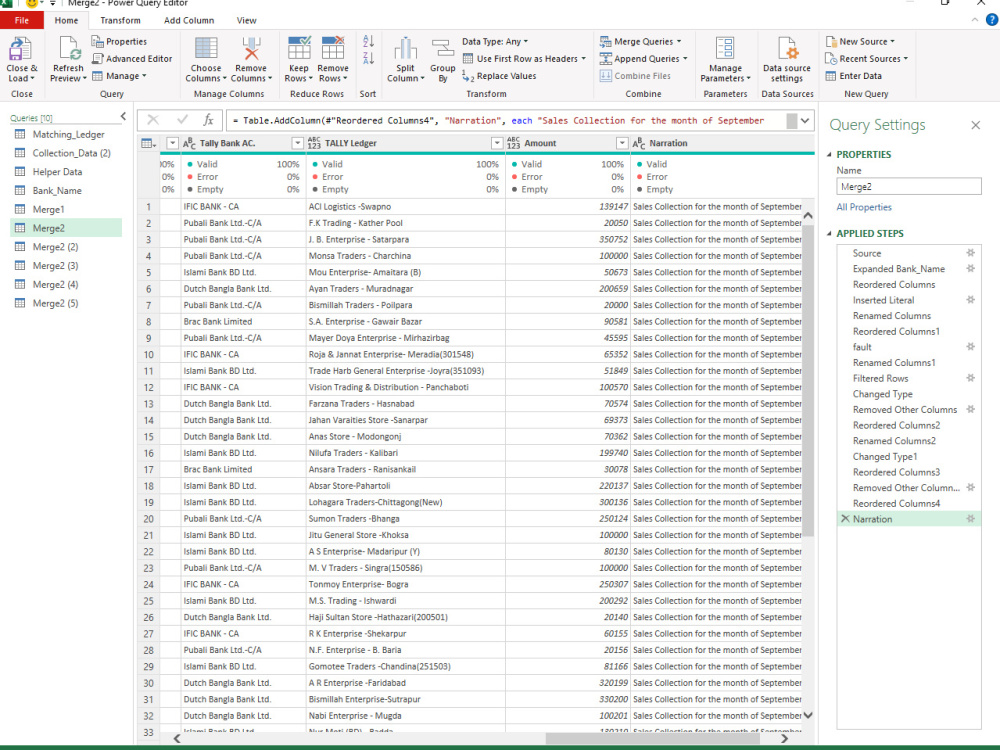This screenshot has width=1000, height=750.
Task: Open settings gear for Filtered Rows step
Action: pyautogui.click(x=970, y=378)
